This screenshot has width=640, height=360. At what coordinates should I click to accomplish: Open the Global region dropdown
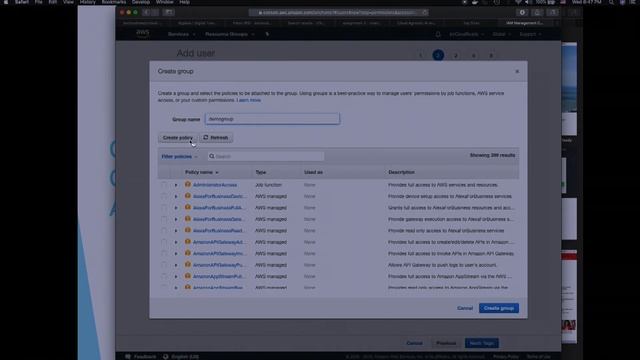501,34
